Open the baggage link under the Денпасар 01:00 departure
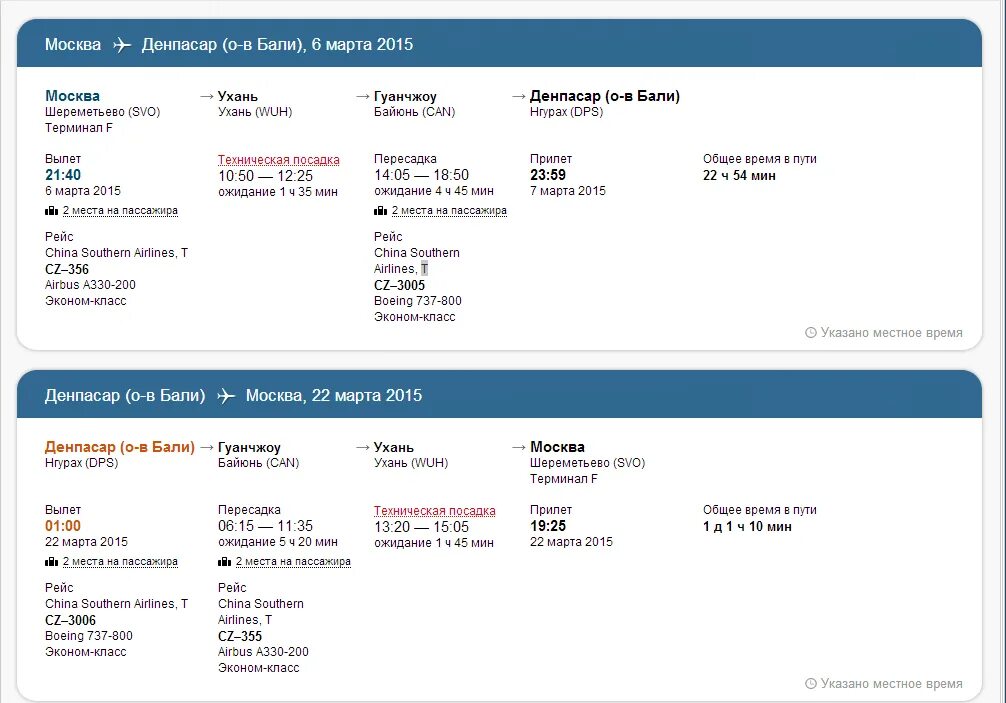This screenshot has height=703, width=1006. 120,561
